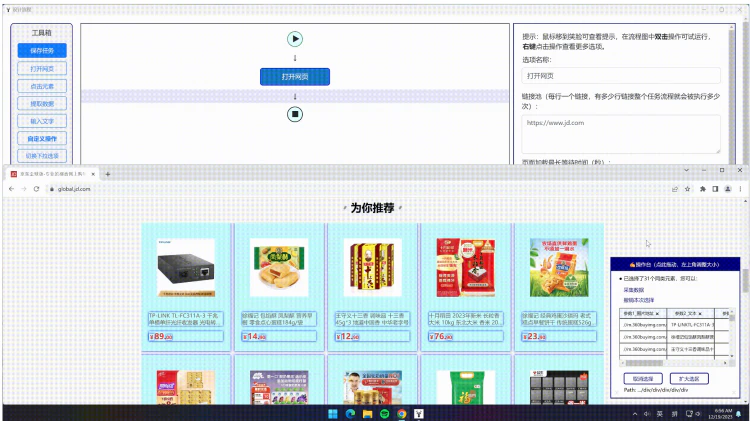Click the ¥76 price
This screenshot has width=750, height=421.
click(441, 336)
